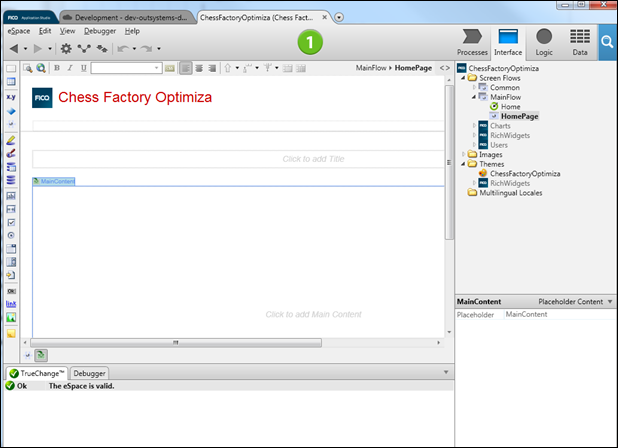The height and width of the screenshot is (448, 618).
Task: Select the Show Record widget tool
Action: point(11,153)
